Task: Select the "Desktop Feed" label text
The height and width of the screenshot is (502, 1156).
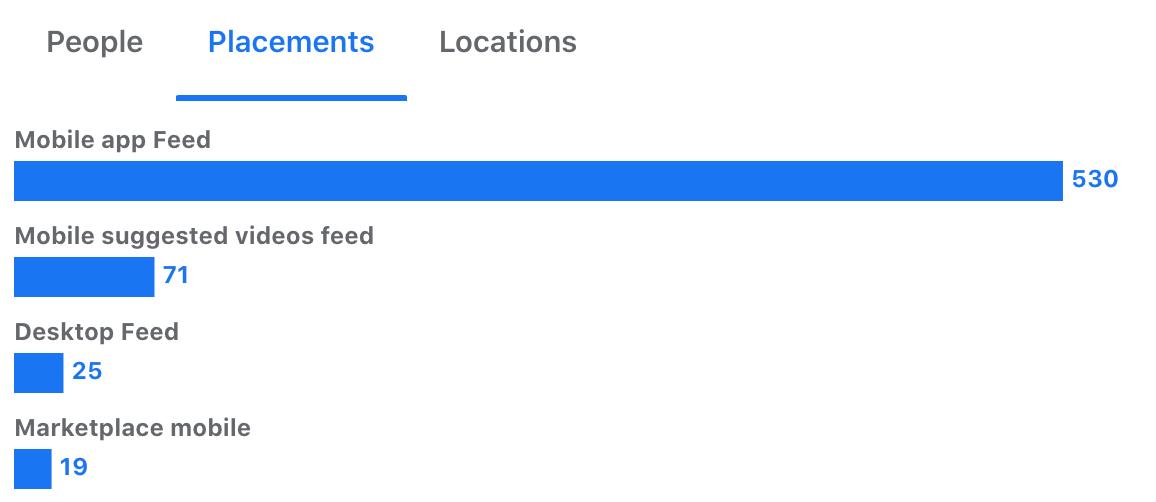Action: (97, 332)
